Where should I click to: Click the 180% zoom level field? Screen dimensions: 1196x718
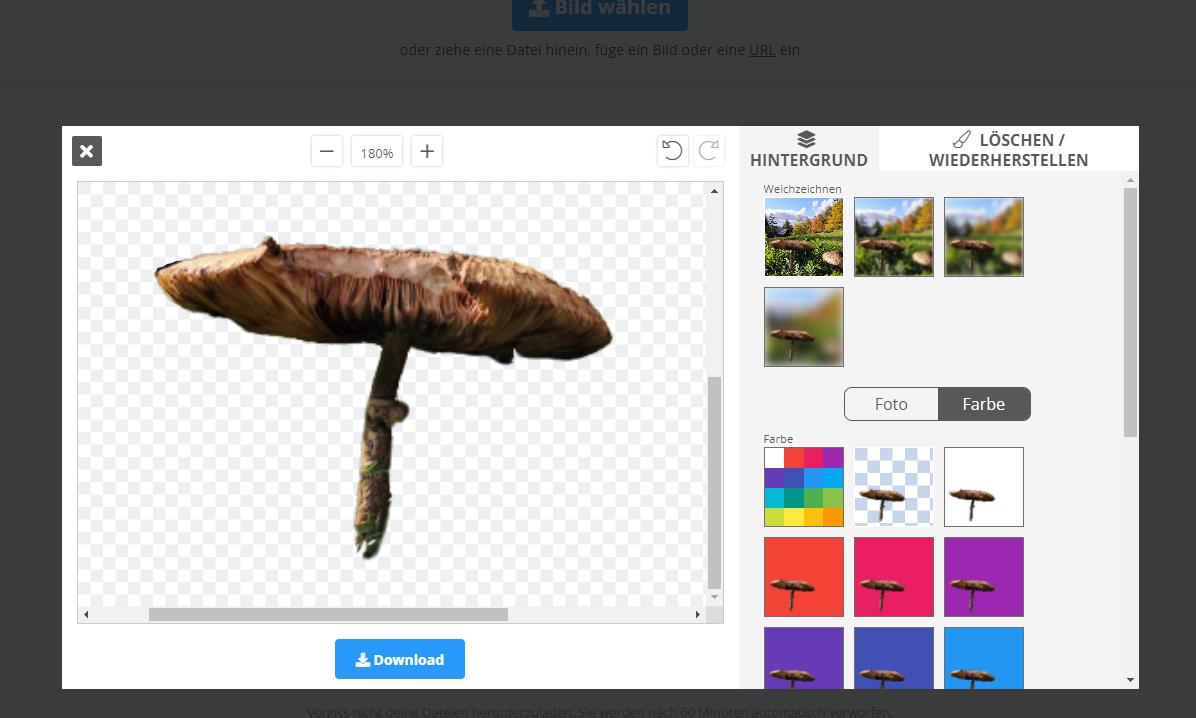pos(377,153)
